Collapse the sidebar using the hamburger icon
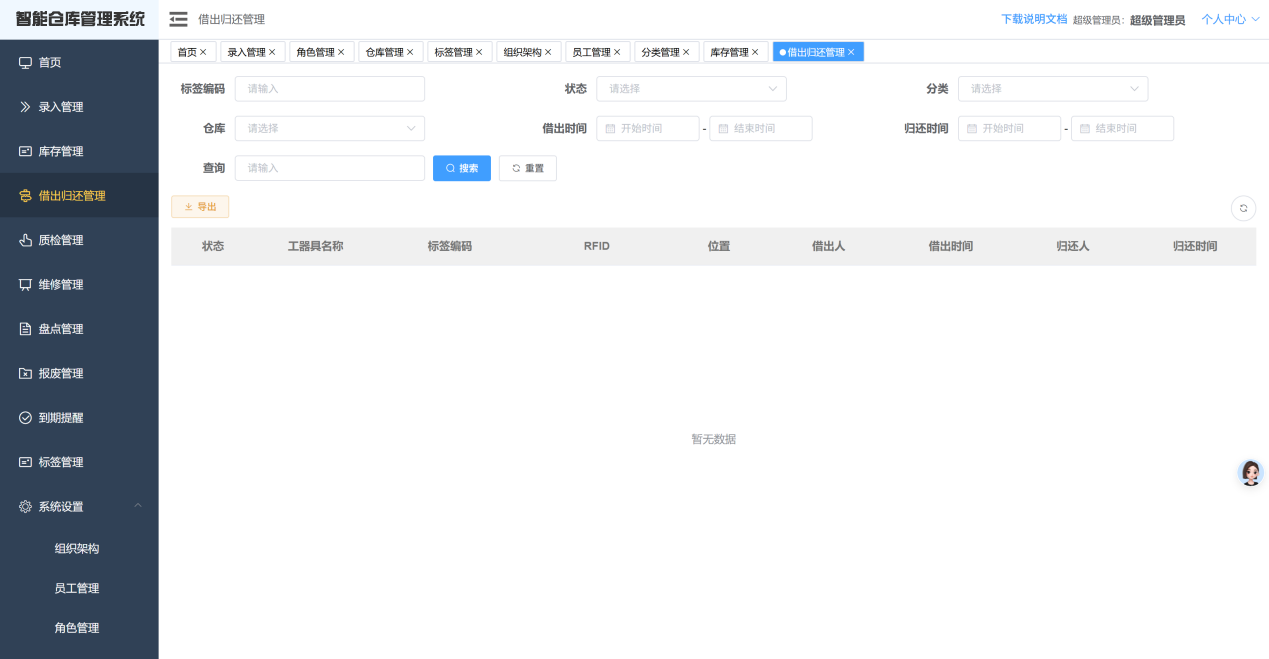 177,18
